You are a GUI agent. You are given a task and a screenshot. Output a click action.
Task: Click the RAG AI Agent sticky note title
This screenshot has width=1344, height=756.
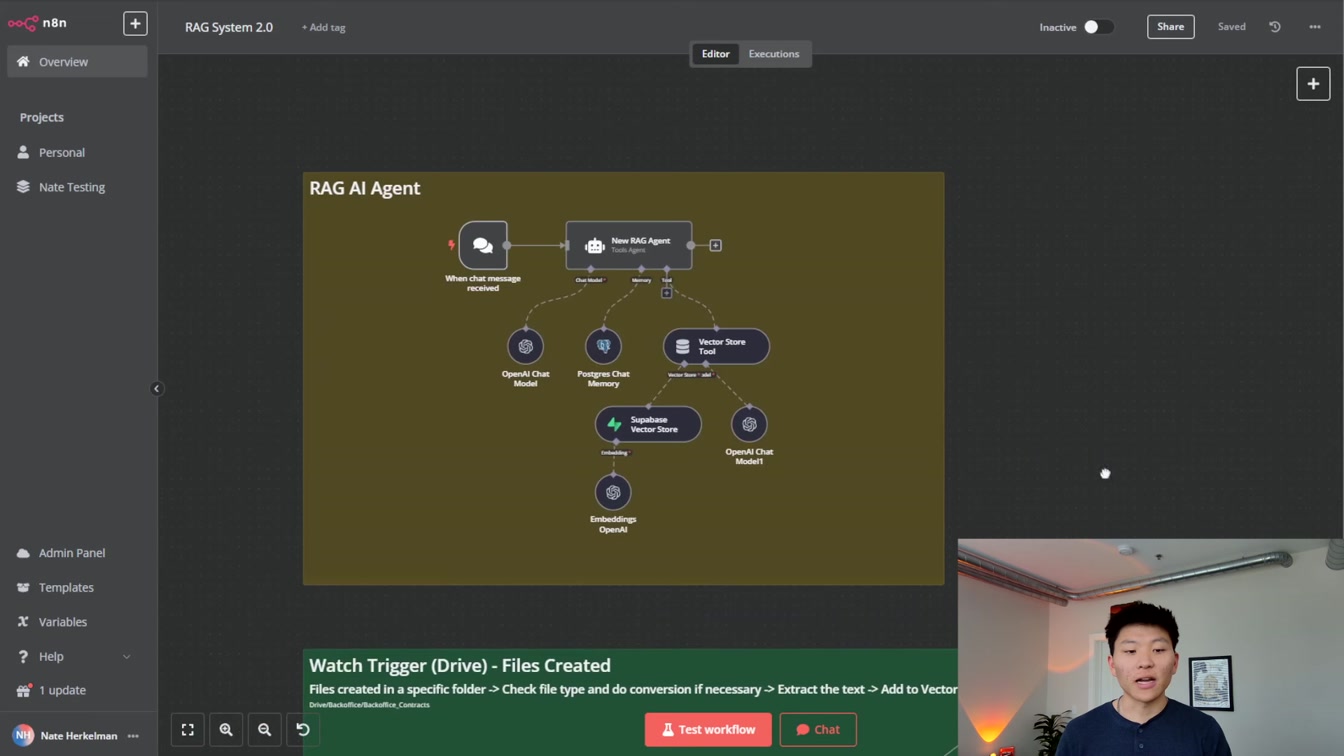365,188
